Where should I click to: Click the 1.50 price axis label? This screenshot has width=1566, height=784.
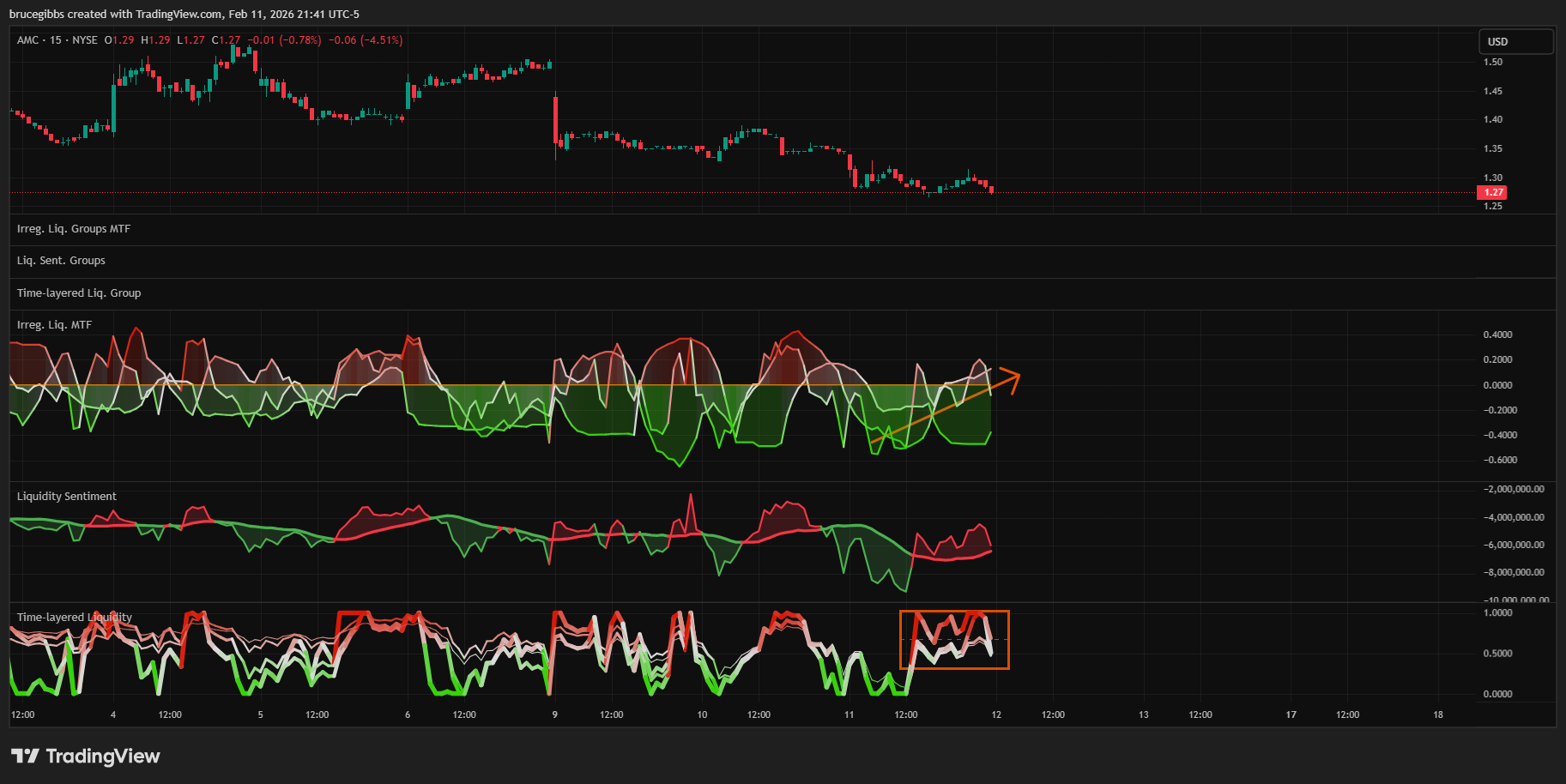[1493, 62]
